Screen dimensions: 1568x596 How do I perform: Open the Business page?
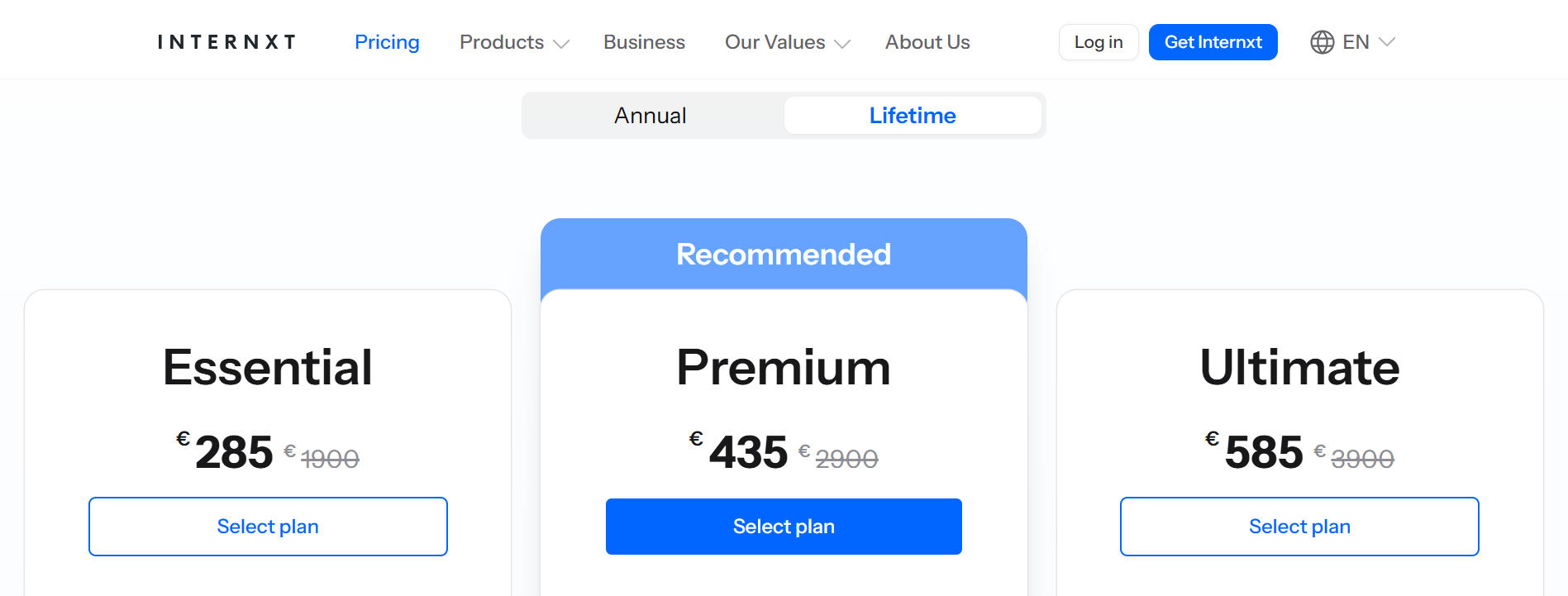click(644, 42)
